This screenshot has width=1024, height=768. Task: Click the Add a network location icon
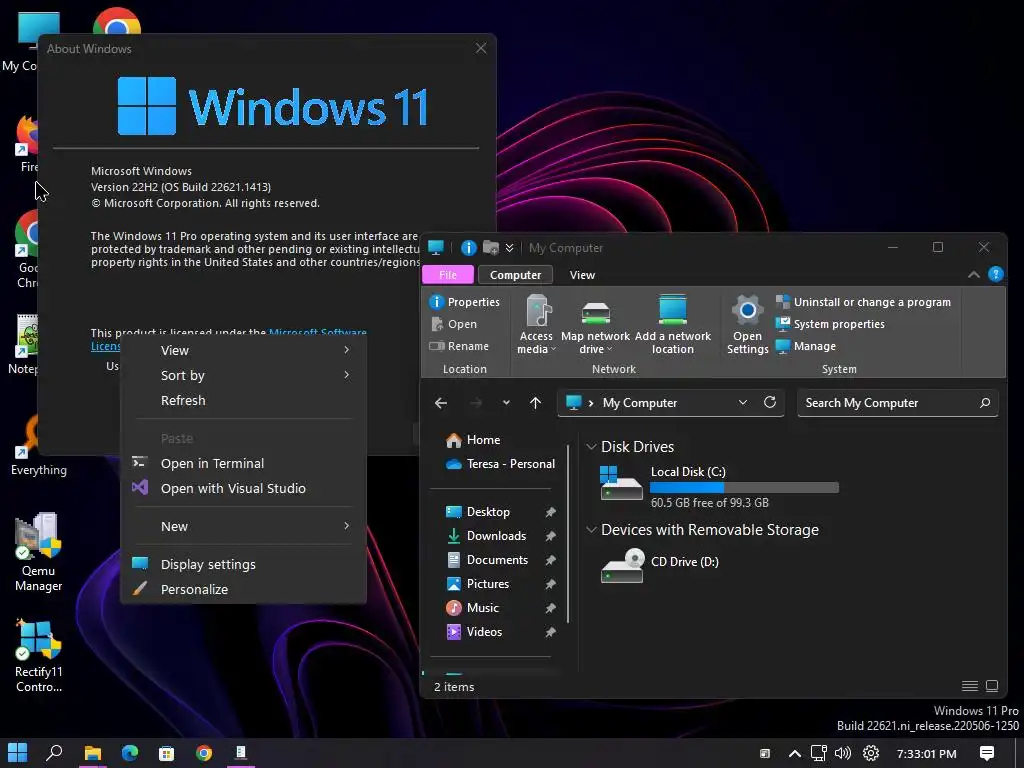point(672,309)
